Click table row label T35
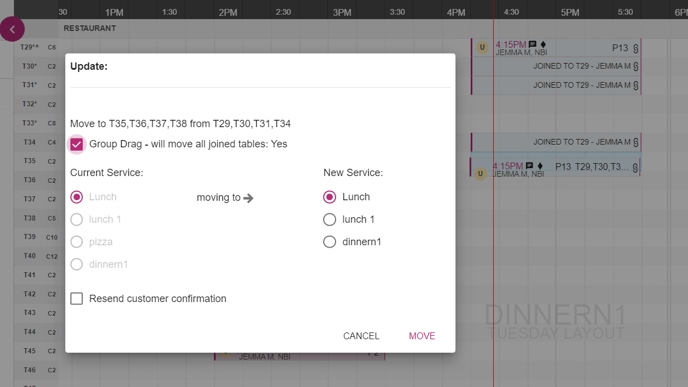688x387 pixels. click(29, 161)
